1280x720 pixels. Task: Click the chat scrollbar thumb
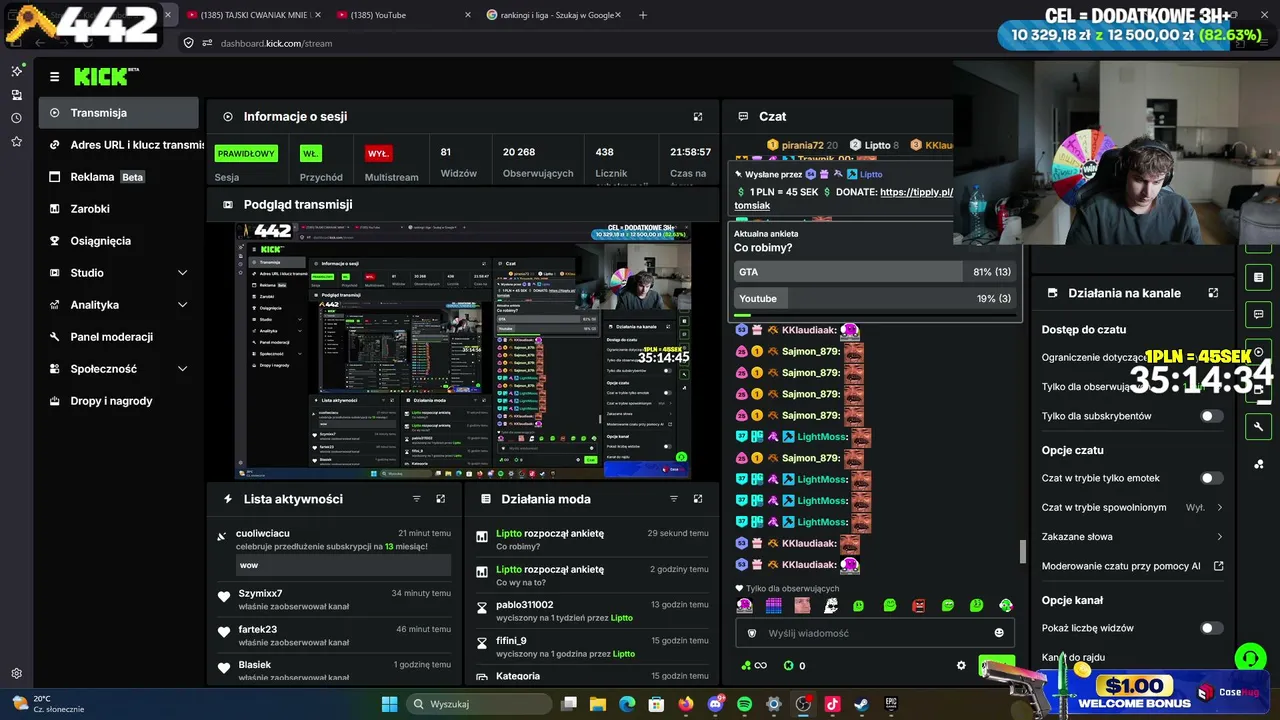click(1022, 552)
